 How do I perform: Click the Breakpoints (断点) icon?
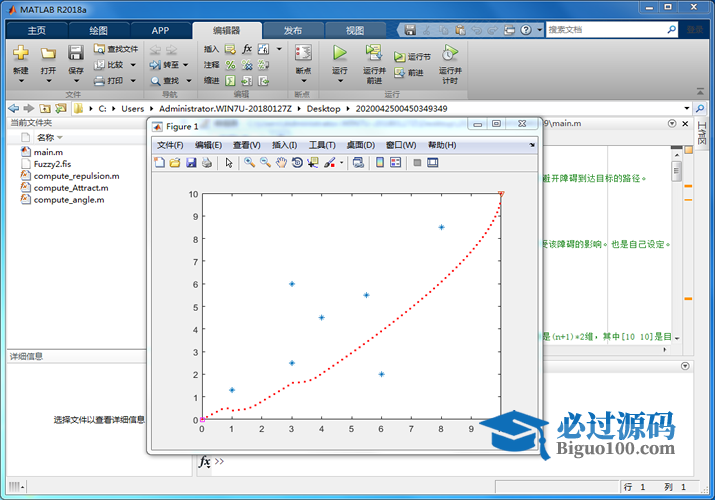pos(303,53)
